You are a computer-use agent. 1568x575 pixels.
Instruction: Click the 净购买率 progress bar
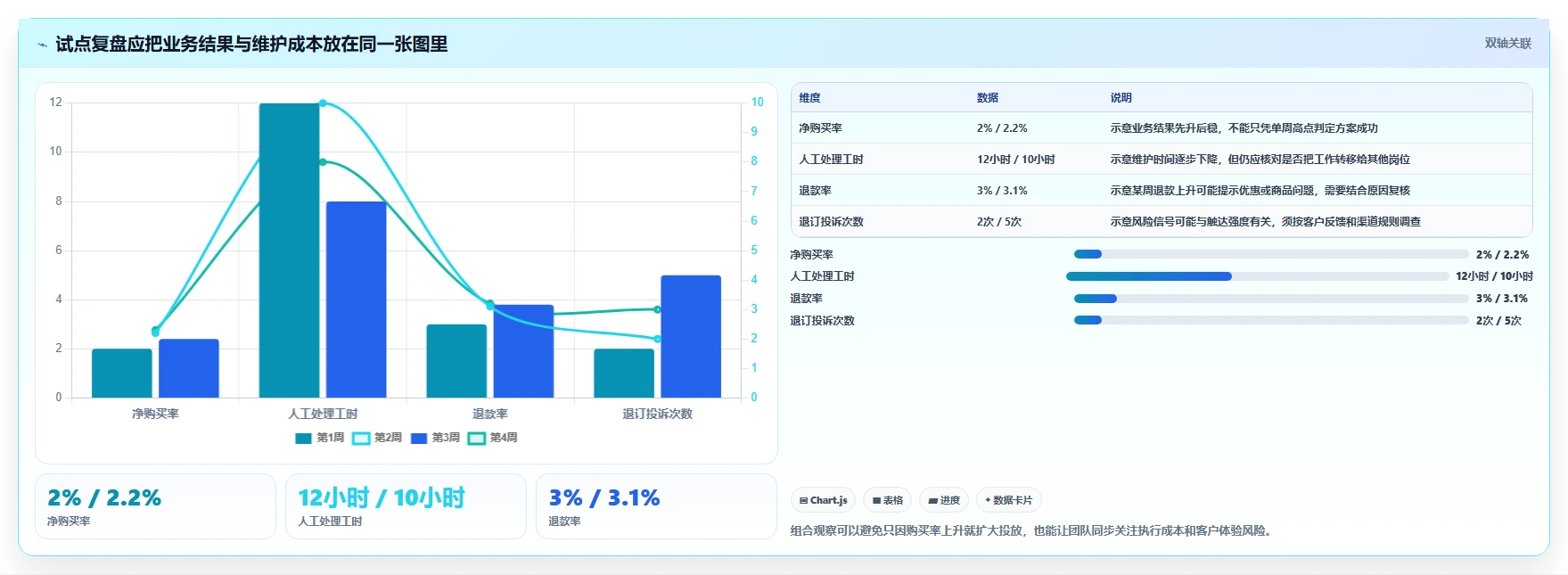pos(1270,254)
